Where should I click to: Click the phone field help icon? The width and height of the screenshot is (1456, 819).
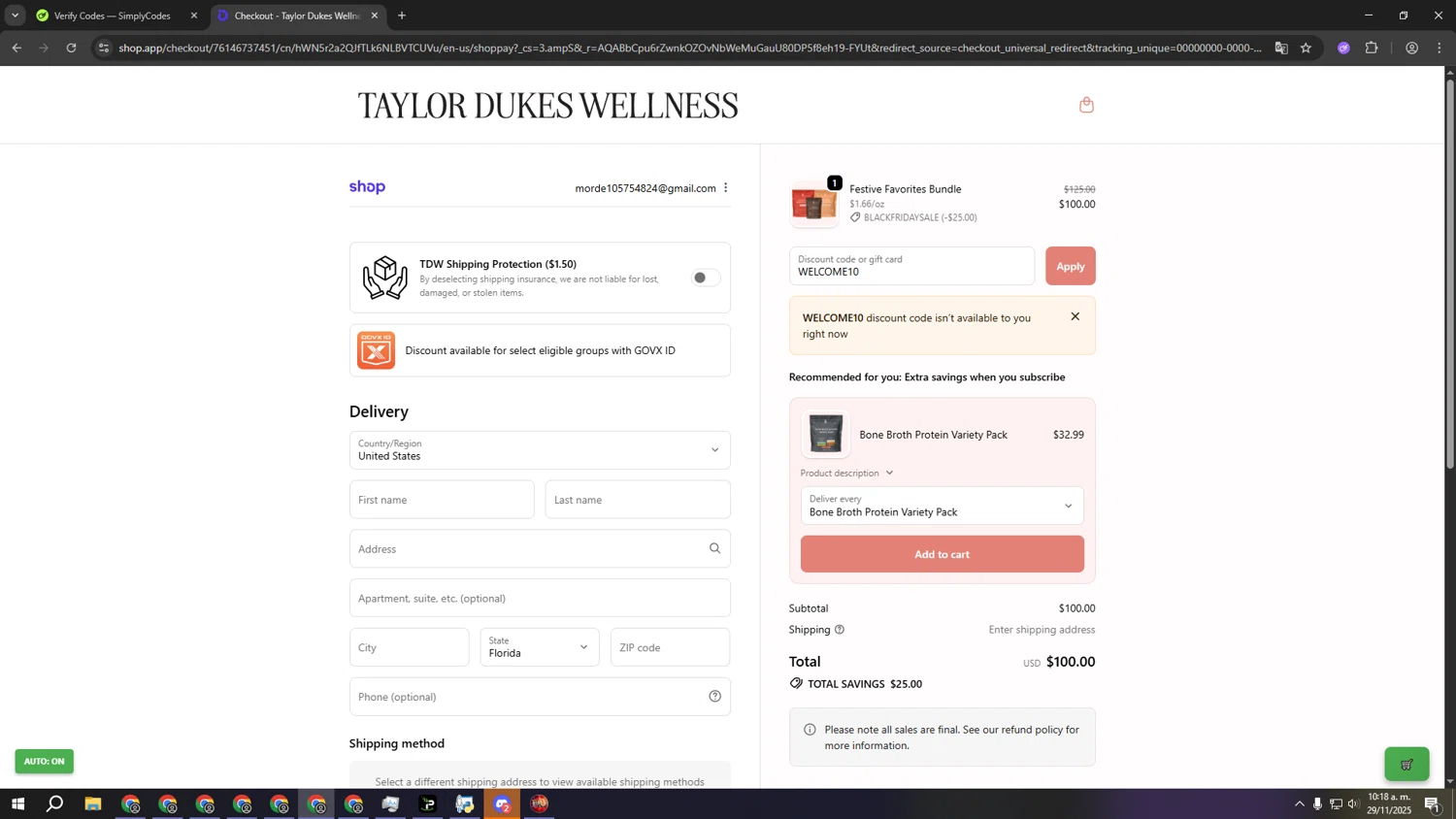pos(714,696)
